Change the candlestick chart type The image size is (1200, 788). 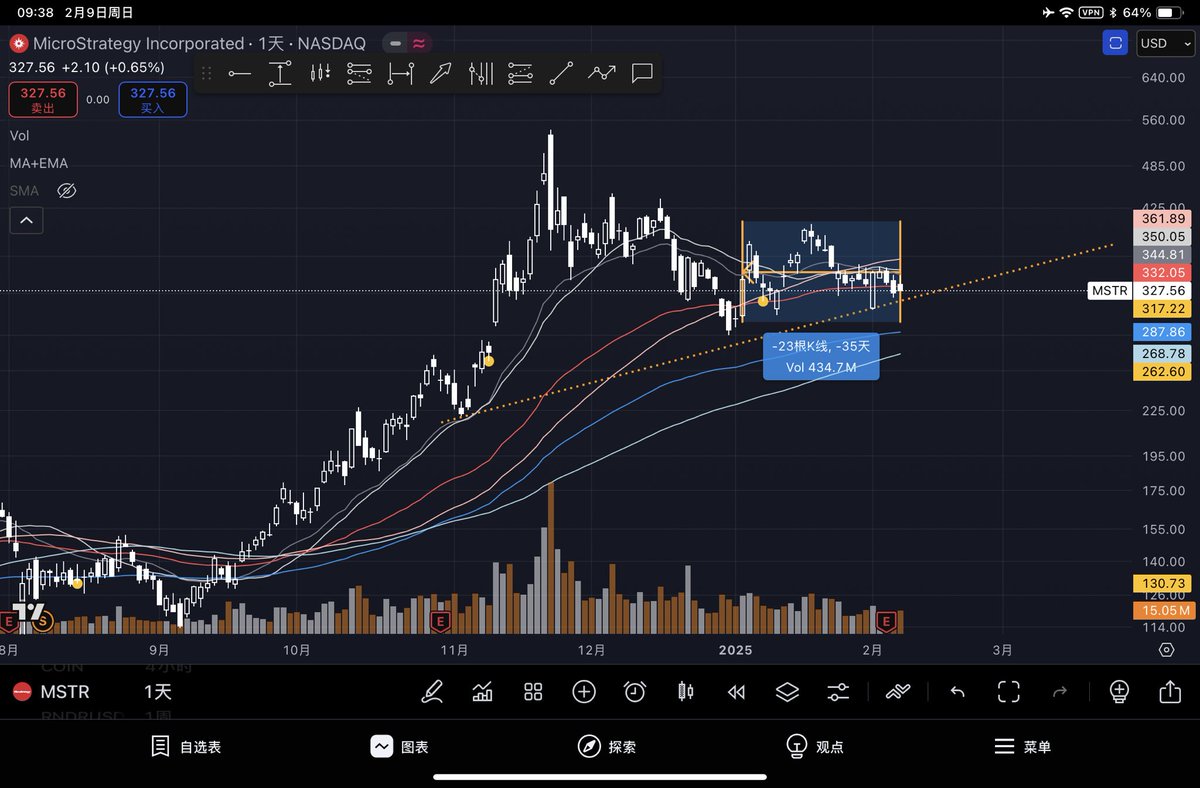[685, 692]
